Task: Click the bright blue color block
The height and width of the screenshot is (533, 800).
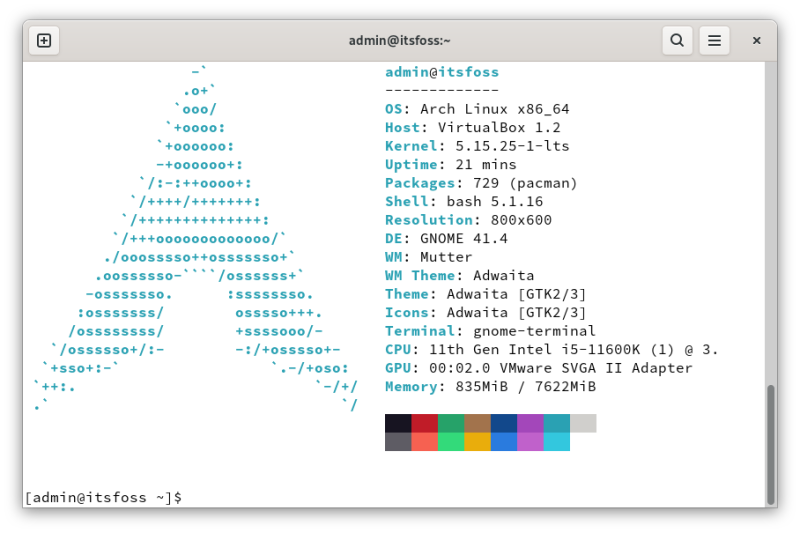Action: coord(504,442)
